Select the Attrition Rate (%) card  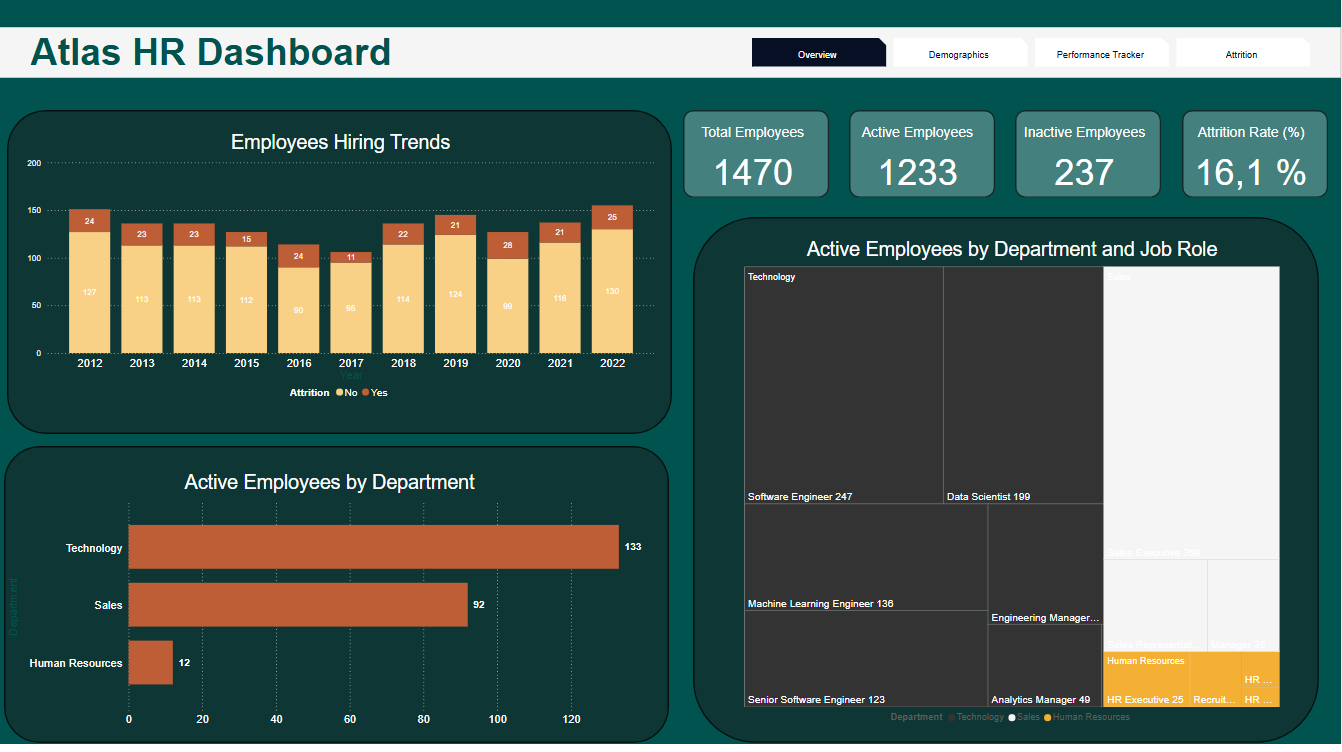click(x=1254, y=154)
